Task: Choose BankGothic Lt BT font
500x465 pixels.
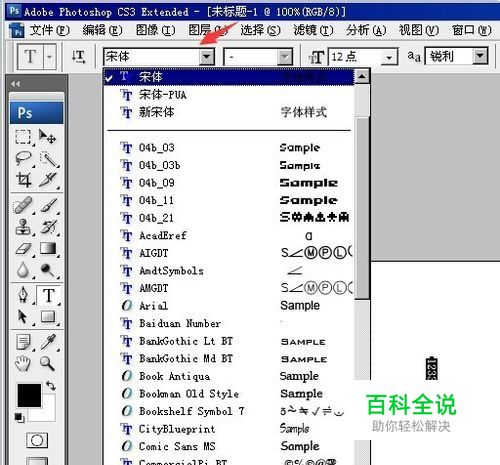Action: pyautogui.click(x=228, y=341)
